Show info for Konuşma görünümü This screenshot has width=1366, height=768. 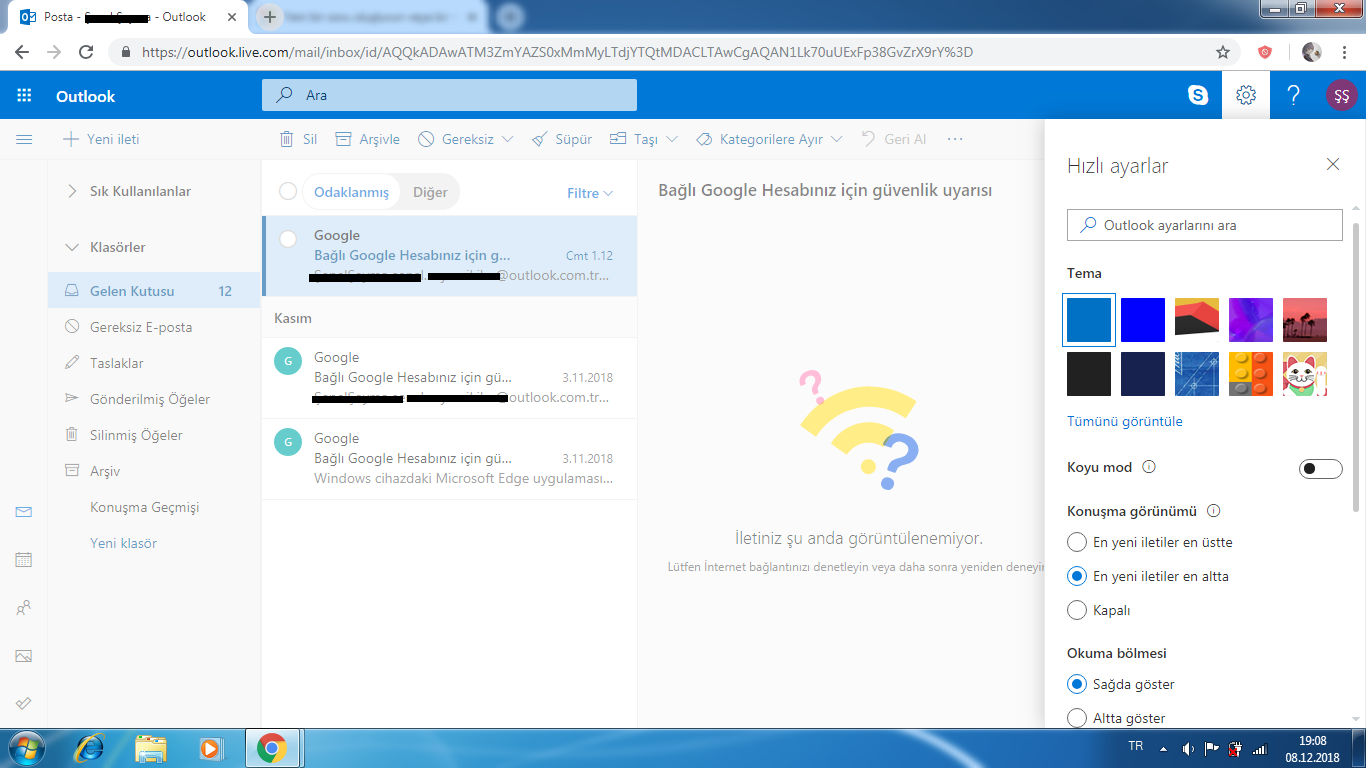[1214, 511]
